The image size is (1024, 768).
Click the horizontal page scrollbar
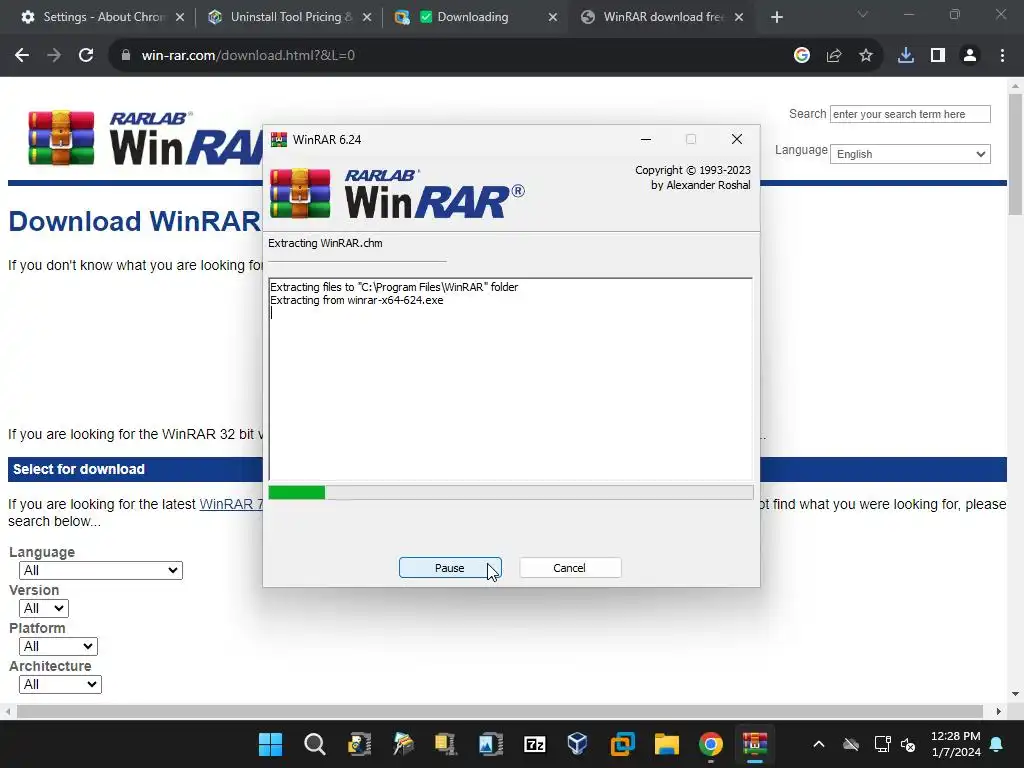500,712
